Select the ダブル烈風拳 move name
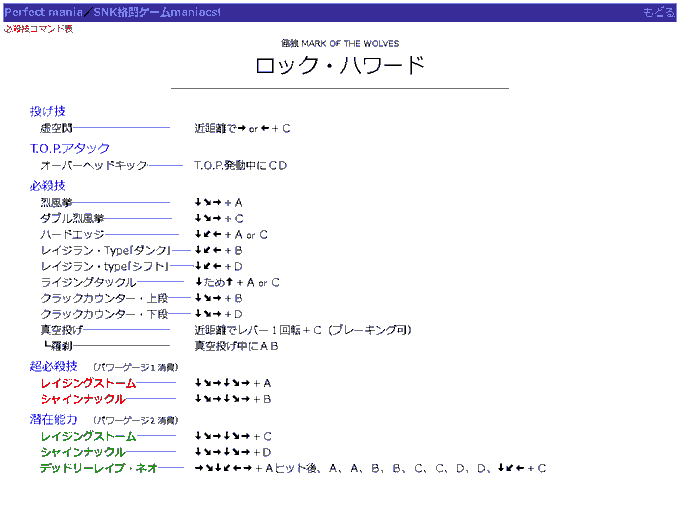The height and width of the screenshot is (510, 680). 72,219
